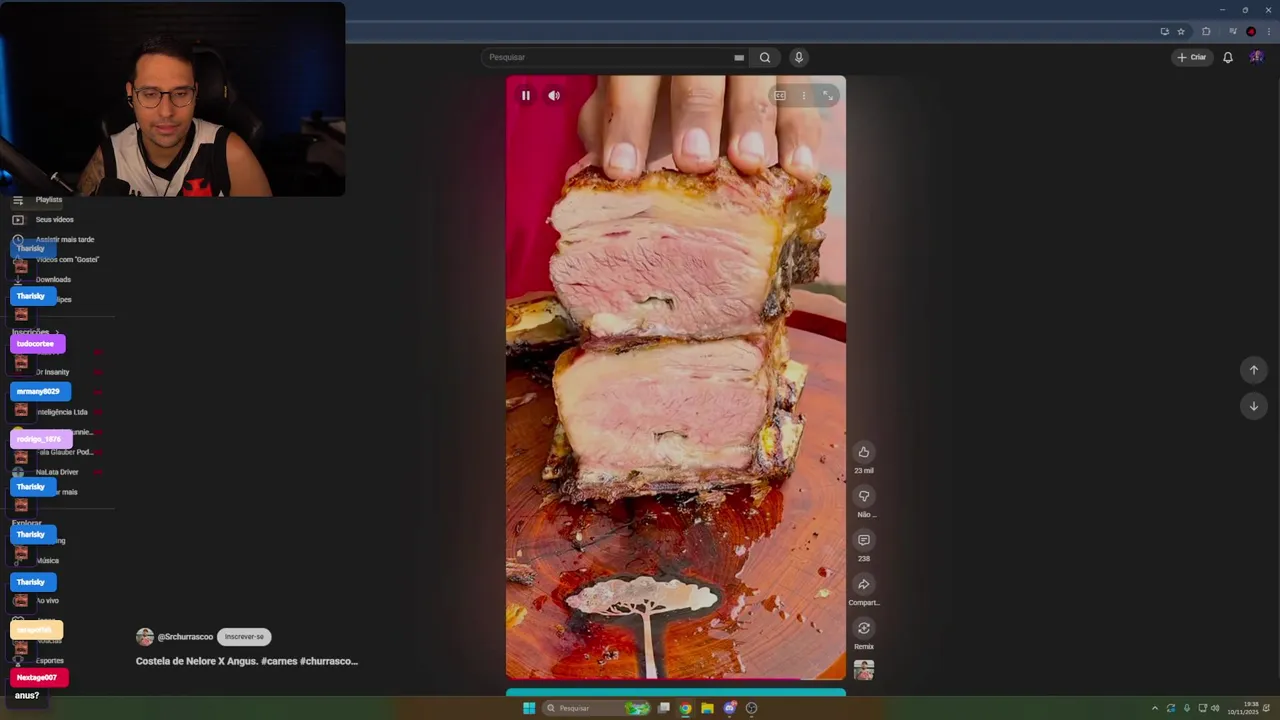This screenshot has height=720, width=1280.
Task: Open the Srchurrascoo channel avatar
Action: [145, 637]
